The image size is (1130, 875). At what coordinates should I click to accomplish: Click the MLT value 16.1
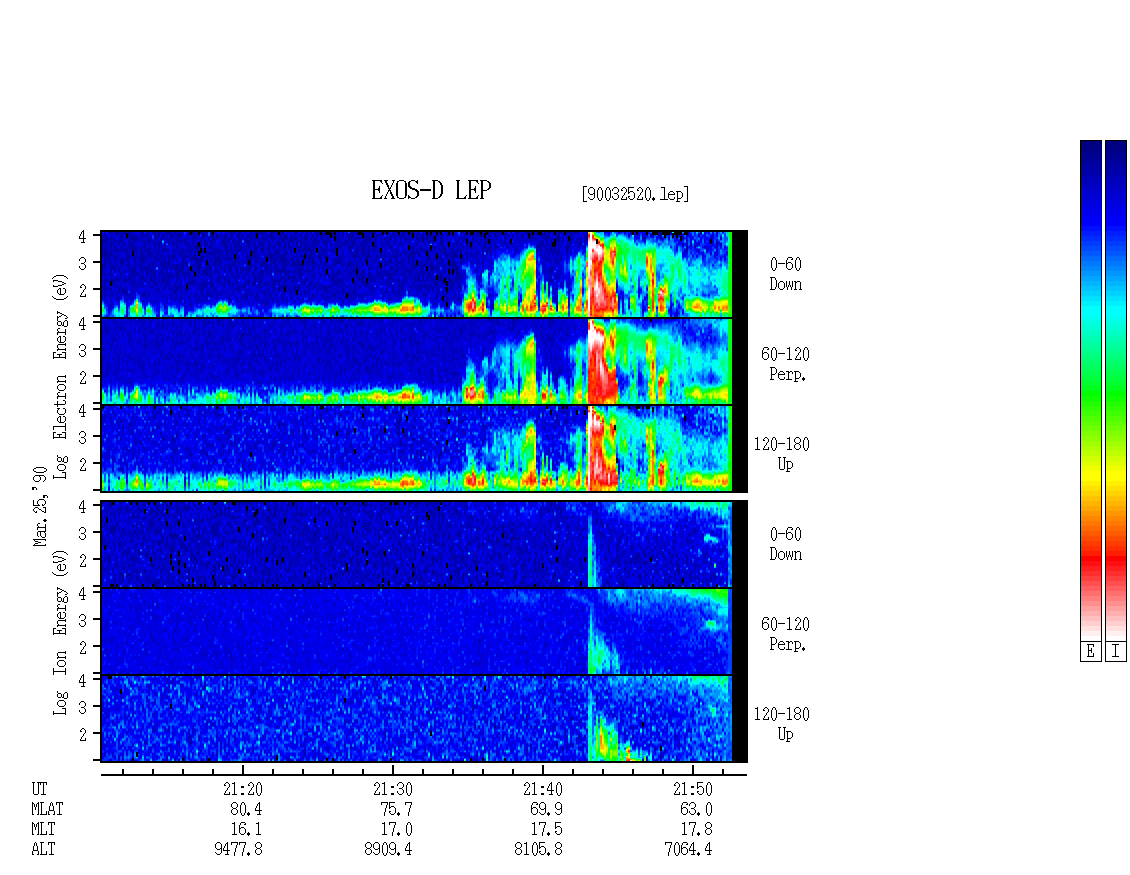[x=246, y=830]
